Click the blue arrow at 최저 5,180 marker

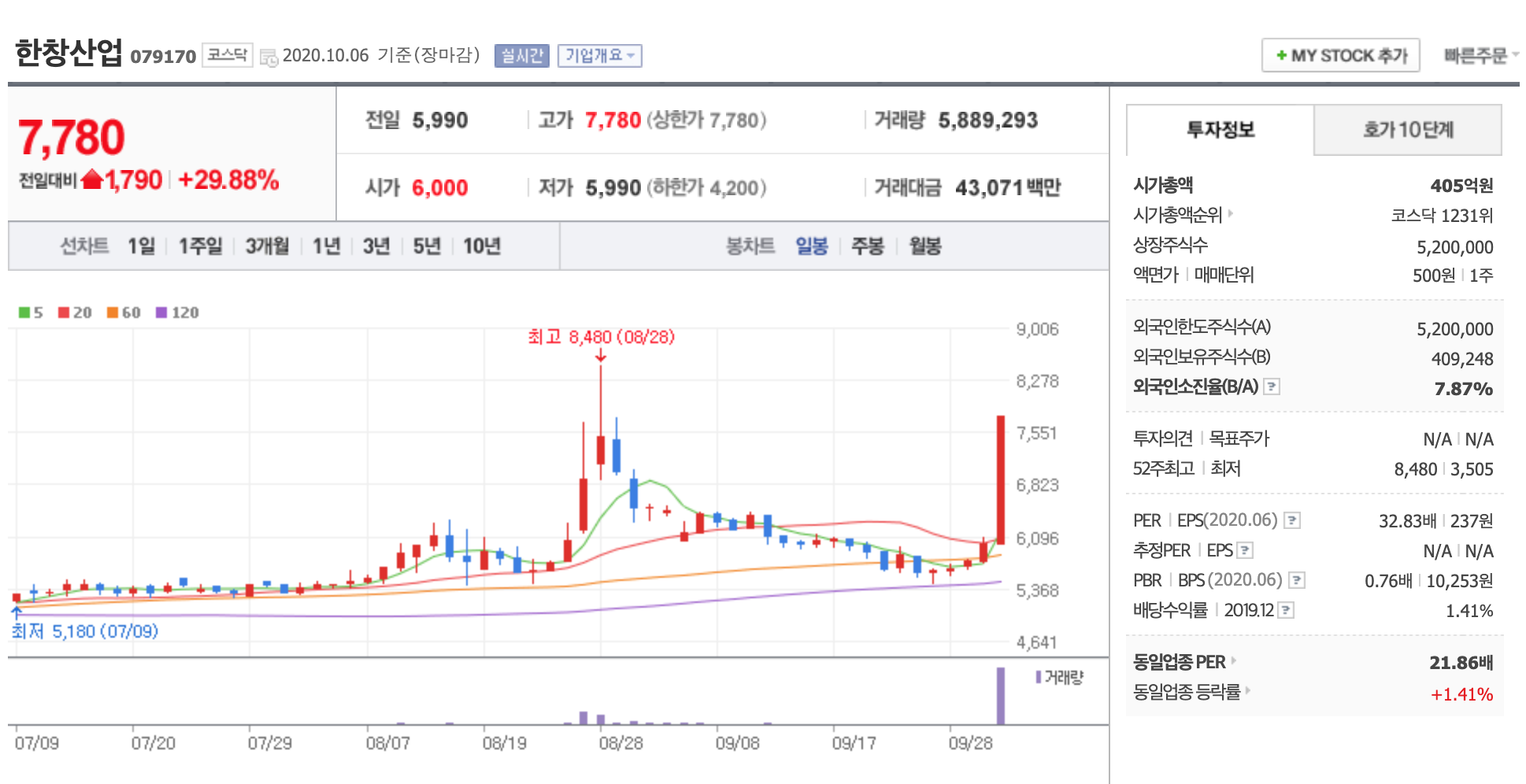coord(17,611)
